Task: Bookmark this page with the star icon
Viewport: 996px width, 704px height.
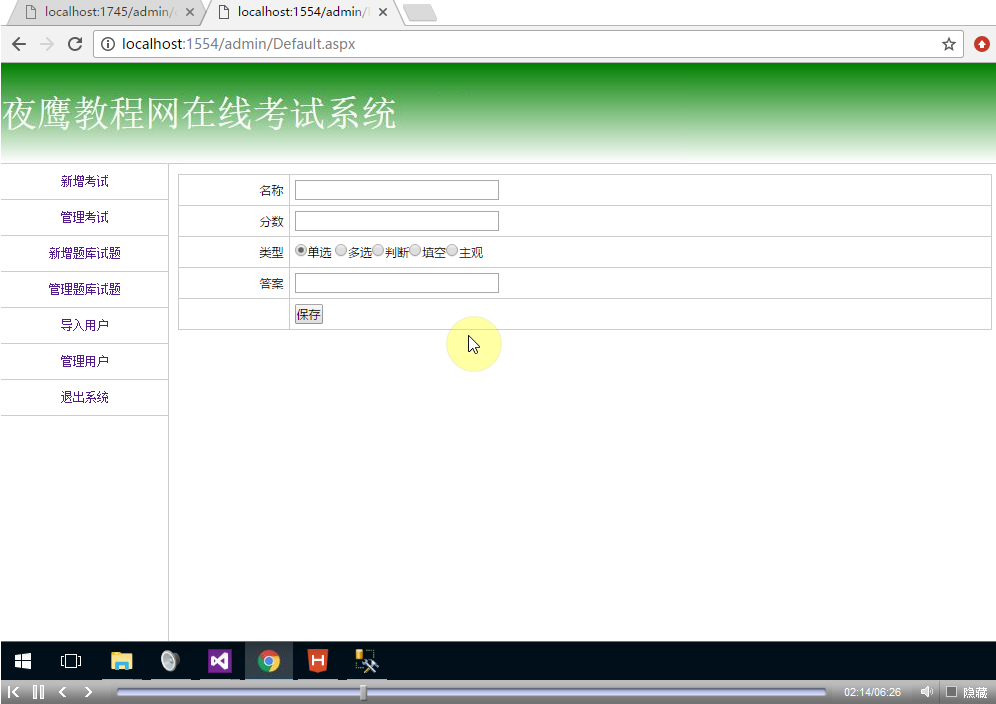Action: tap(948, 44)
